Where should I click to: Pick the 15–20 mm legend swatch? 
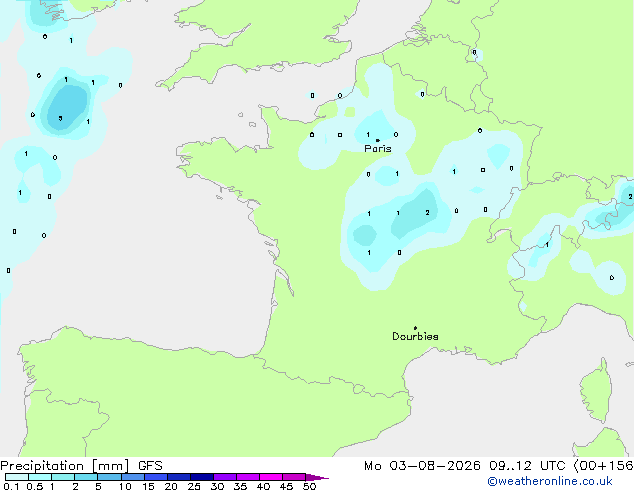(156, 477)
